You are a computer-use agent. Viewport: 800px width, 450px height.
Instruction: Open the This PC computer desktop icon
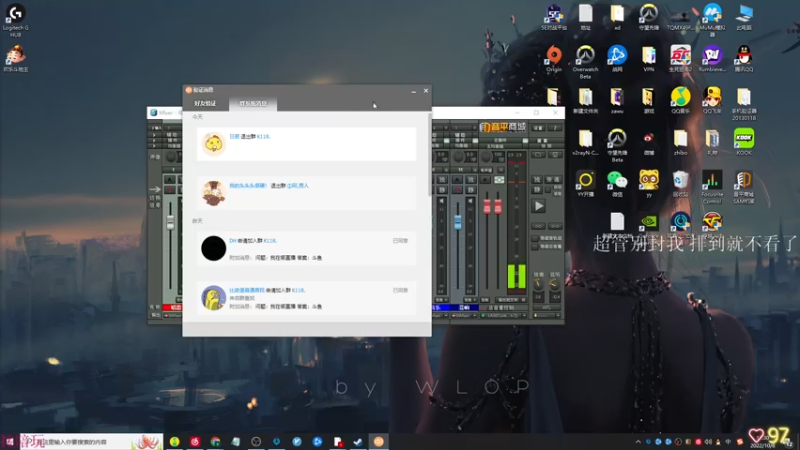pyautogui.click(x=744, y=16)
